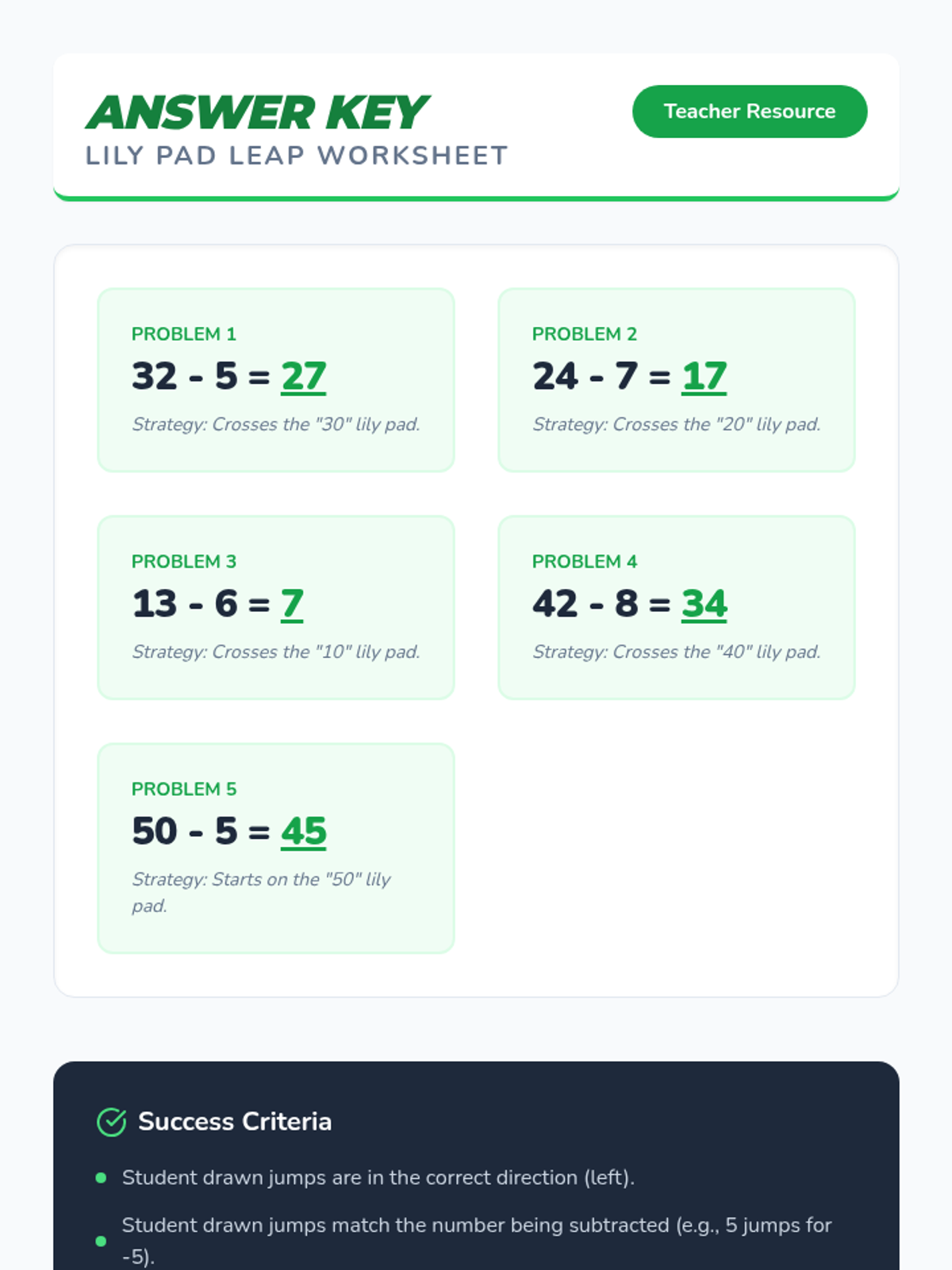Click the Teacher Resource badge
Image resolution: width=952 pixels, height=1270 pixels.
coord(749,111)
